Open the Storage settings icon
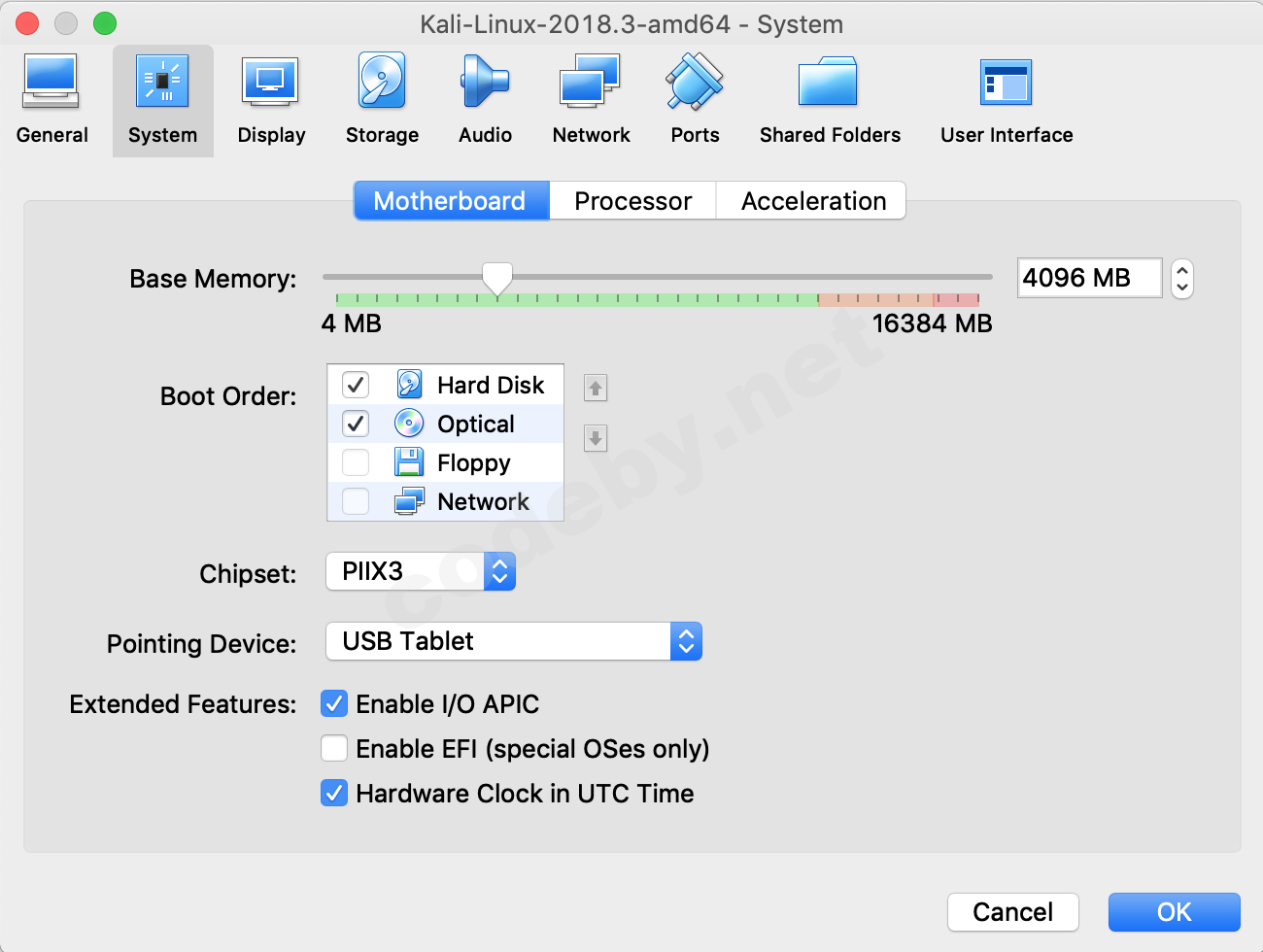 pos(382,82)
